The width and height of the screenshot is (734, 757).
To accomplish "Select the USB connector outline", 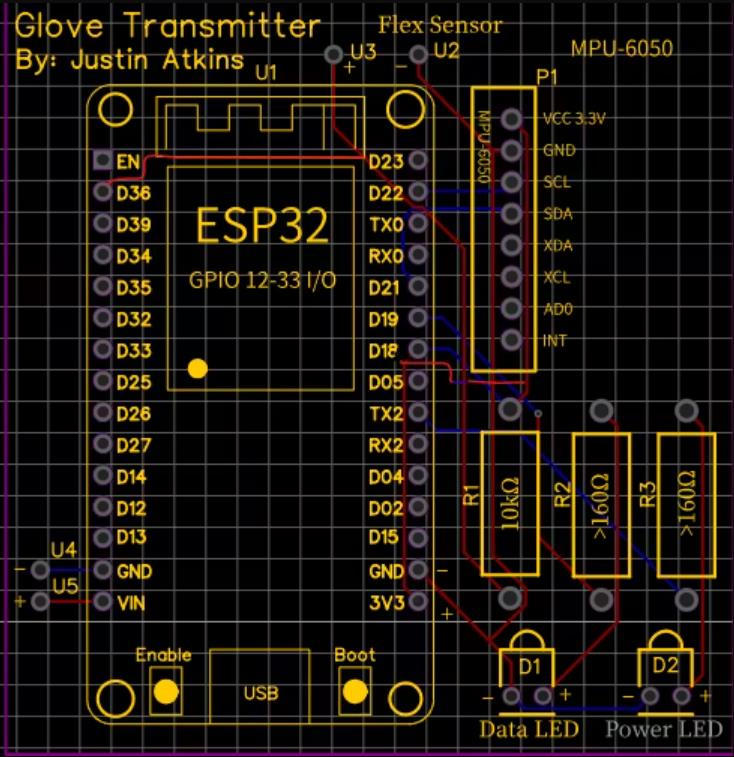I will pos(260,687).
